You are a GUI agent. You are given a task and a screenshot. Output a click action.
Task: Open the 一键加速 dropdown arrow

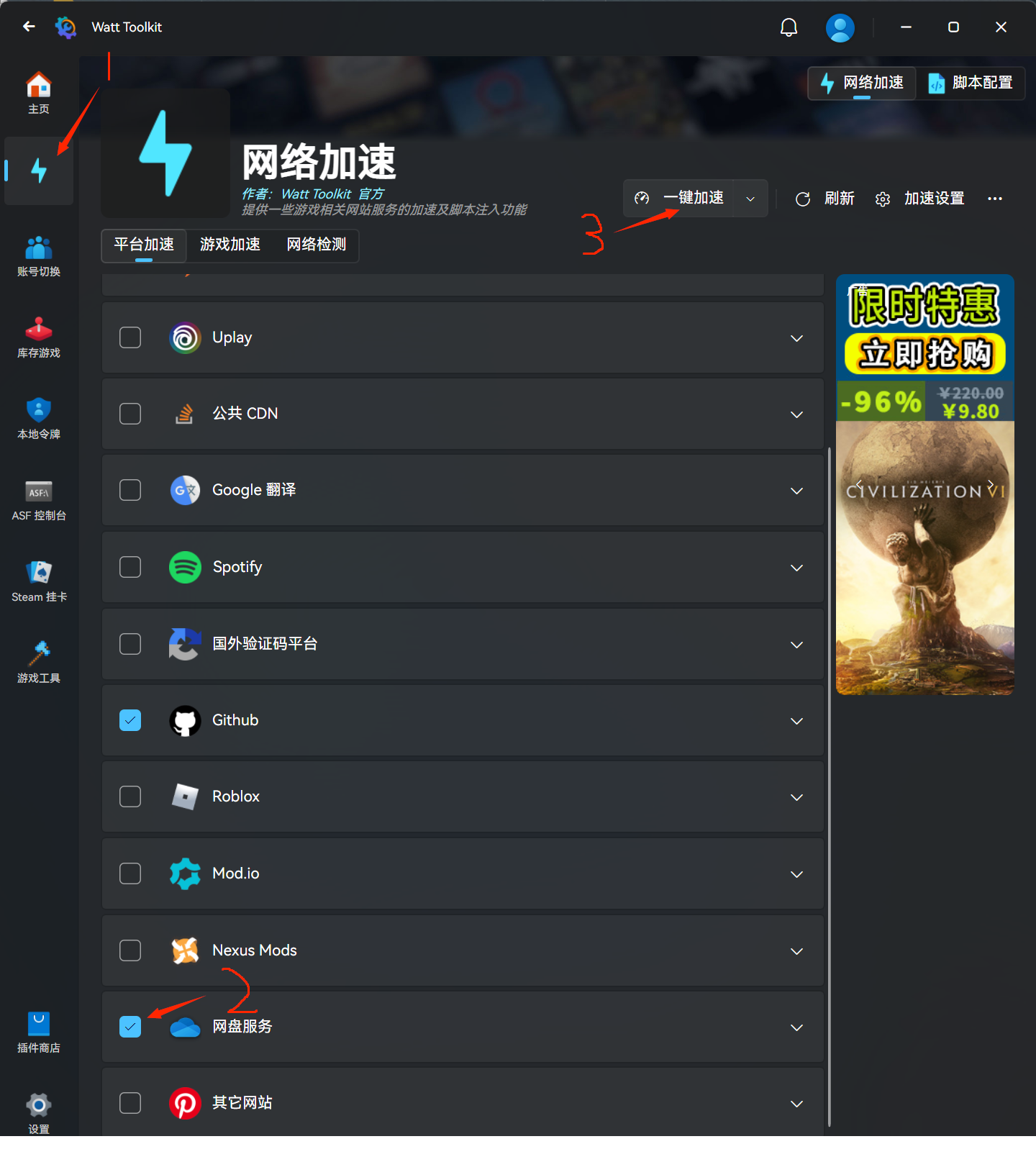point(750,199)
